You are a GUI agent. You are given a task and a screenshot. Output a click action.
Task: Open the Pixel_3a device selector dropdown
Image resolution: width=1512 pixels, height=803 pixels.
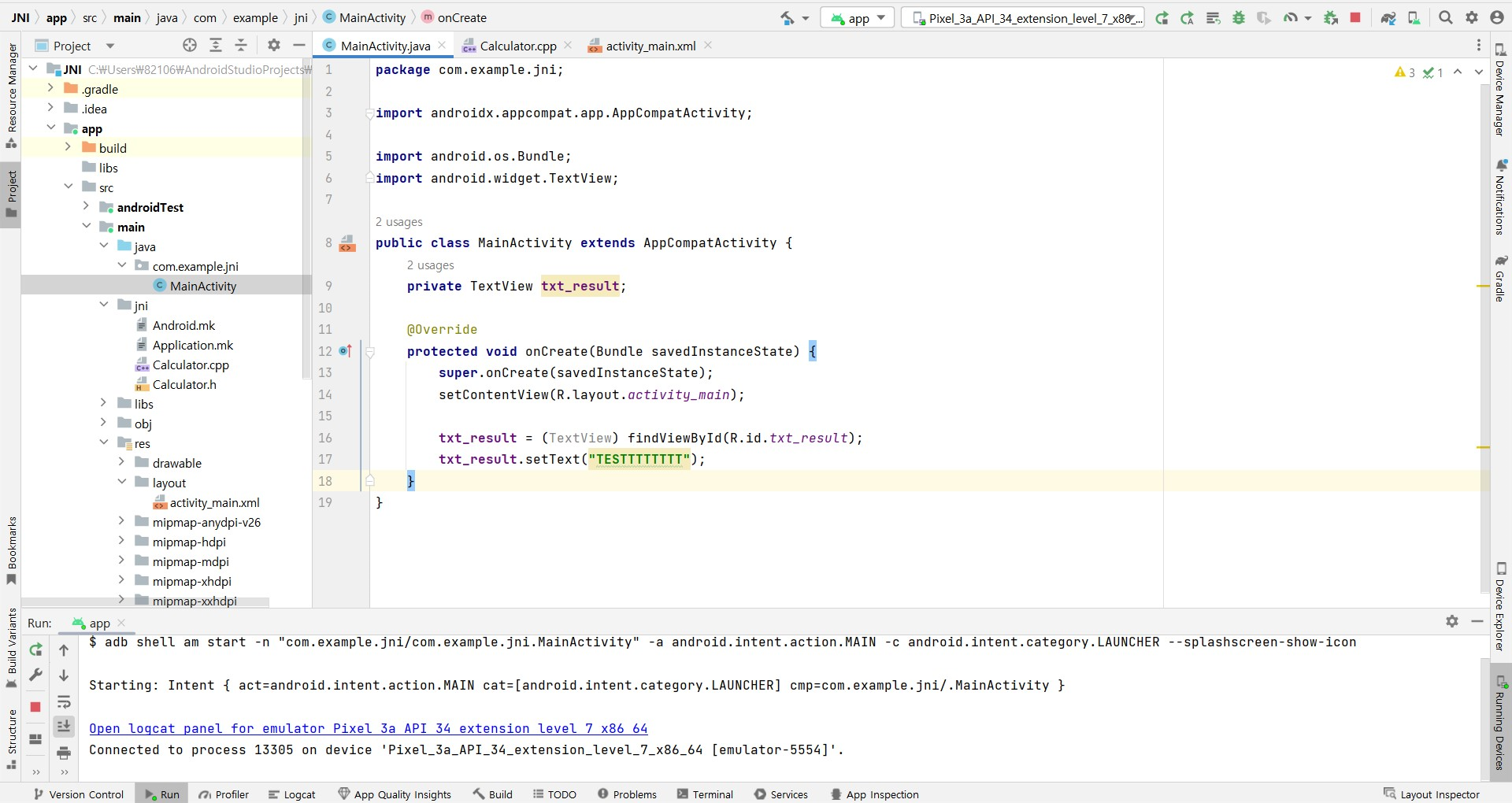coord(1025,17)
